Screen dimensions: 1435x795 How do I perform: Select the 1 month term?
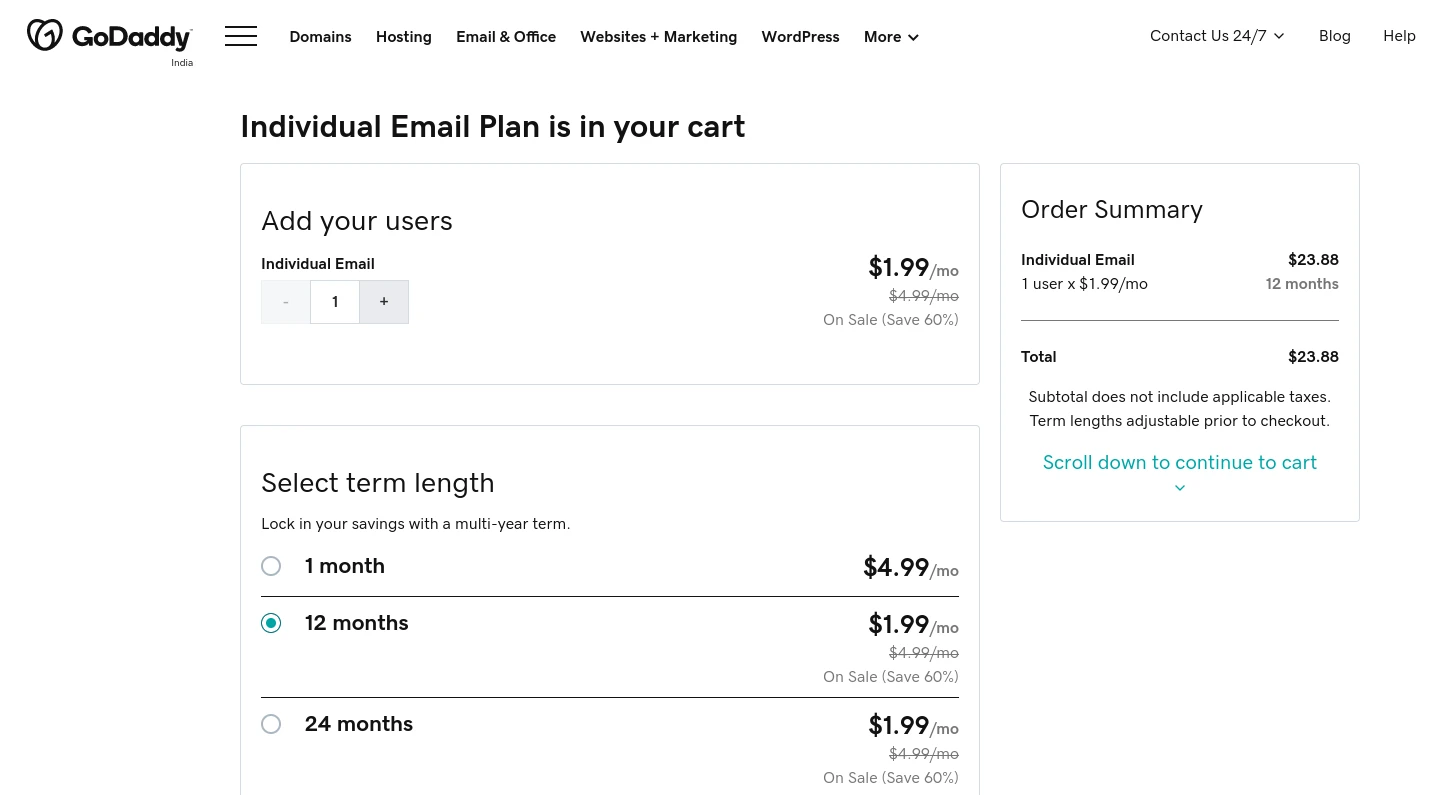(271, 566)
